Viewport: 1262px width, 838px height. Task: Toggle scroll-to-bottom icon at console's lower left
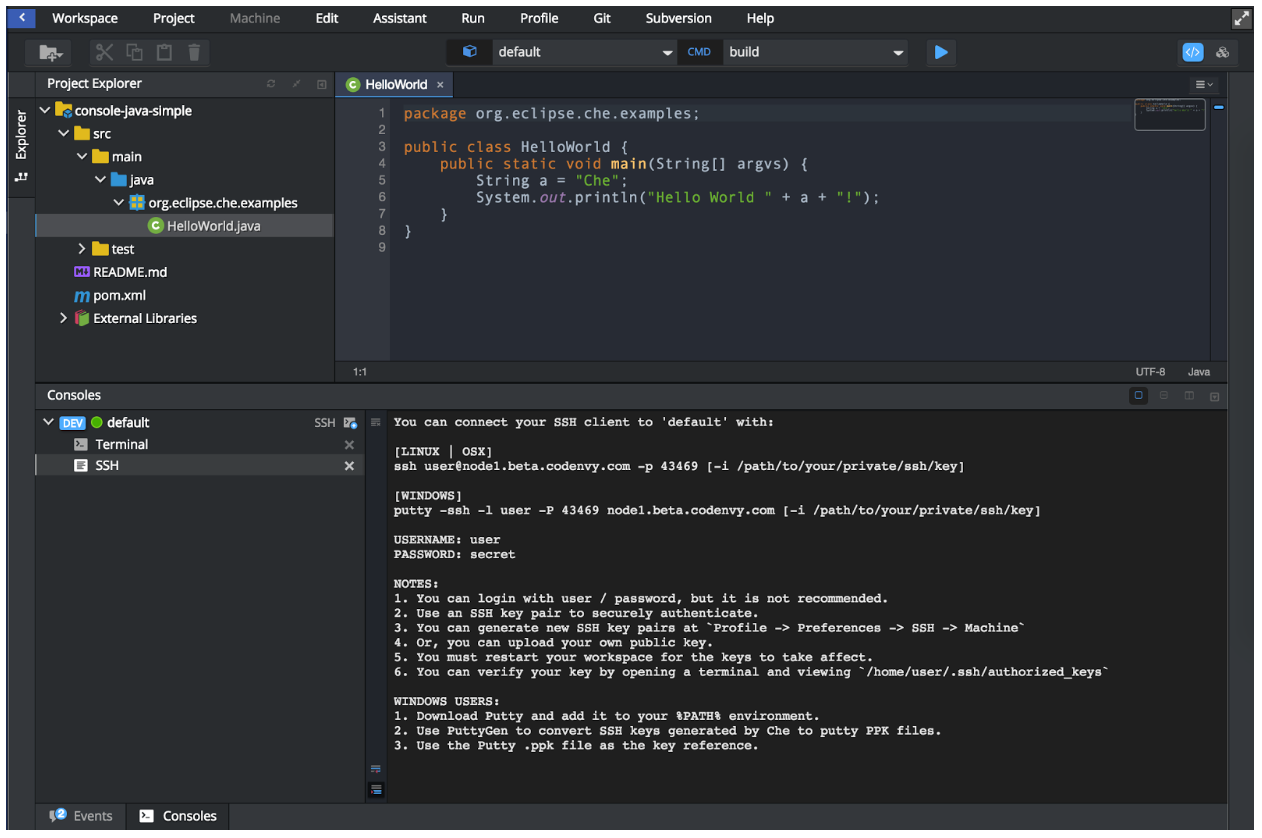click(x=376, y=789)
